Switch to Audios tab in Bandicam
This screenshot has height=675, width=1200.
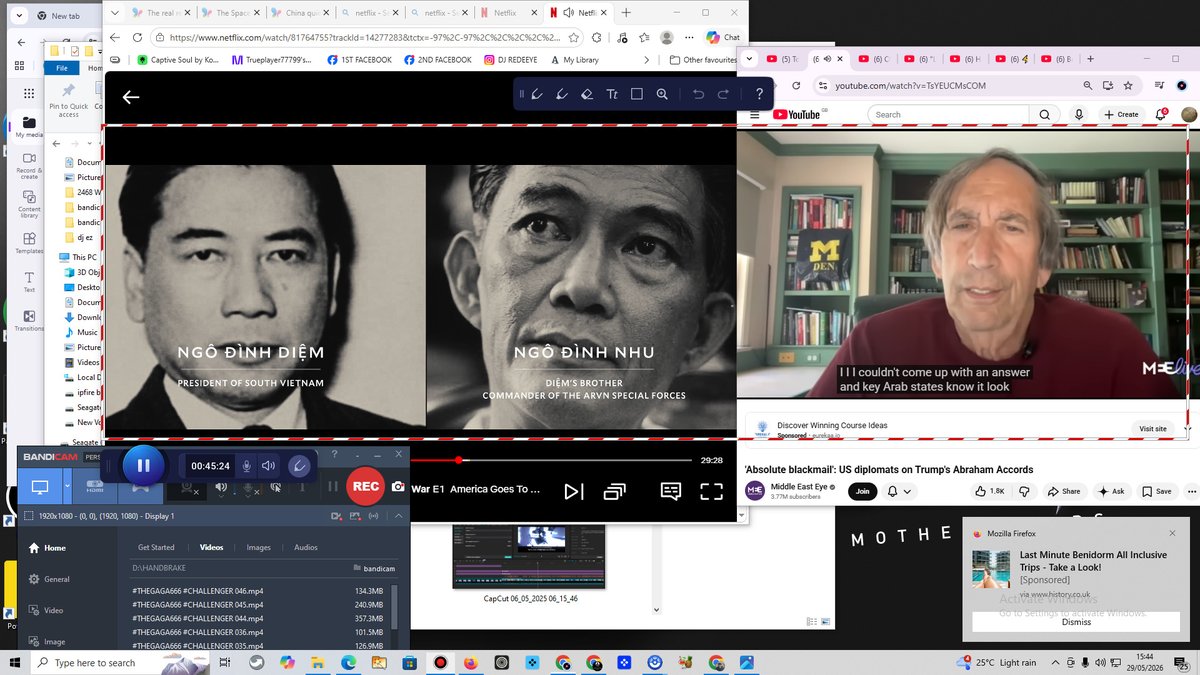coord(306,547)
